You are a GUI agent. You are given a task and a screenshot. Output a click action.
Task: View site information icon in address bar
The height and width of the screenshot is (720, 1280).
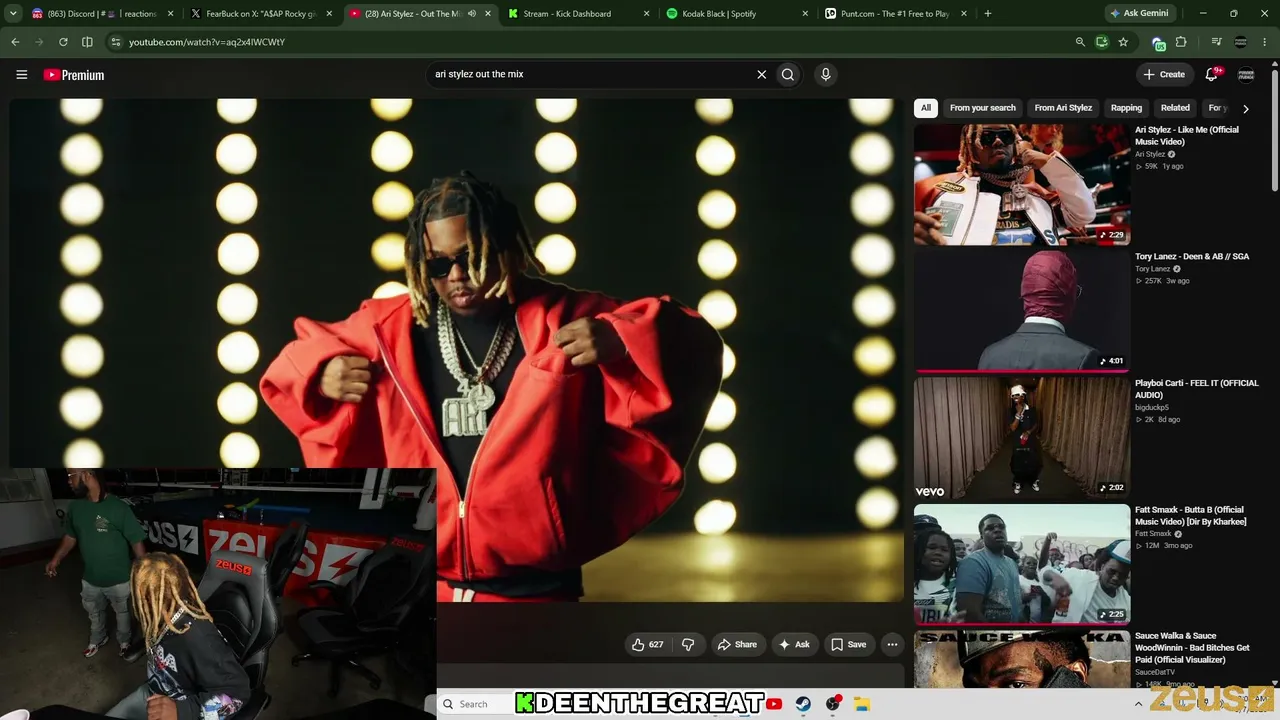coord(115,42)
